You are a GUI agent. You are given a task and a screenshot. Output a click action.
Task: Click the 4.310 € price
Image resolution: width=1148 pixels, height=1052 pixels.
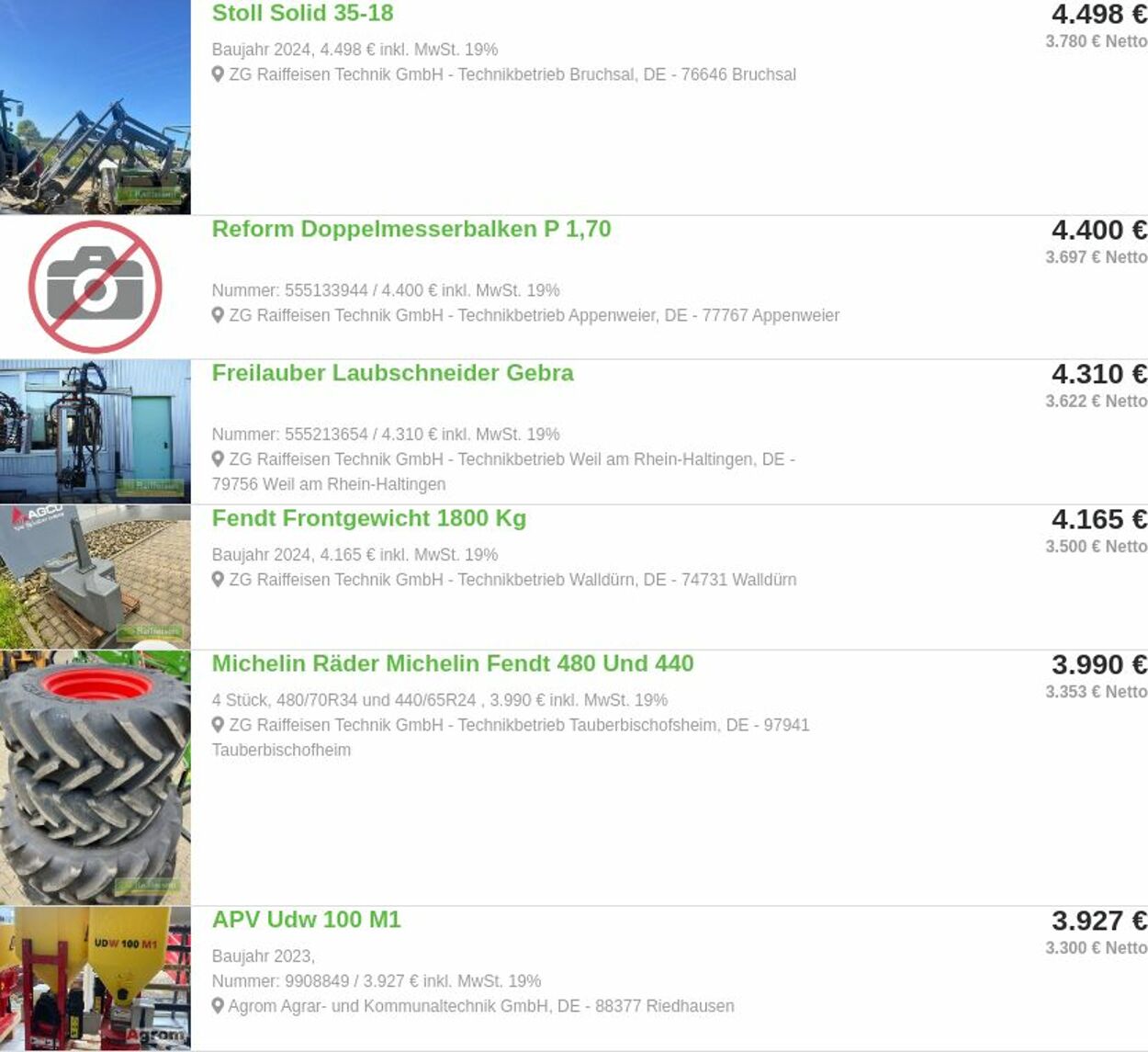click(1099, 375)
